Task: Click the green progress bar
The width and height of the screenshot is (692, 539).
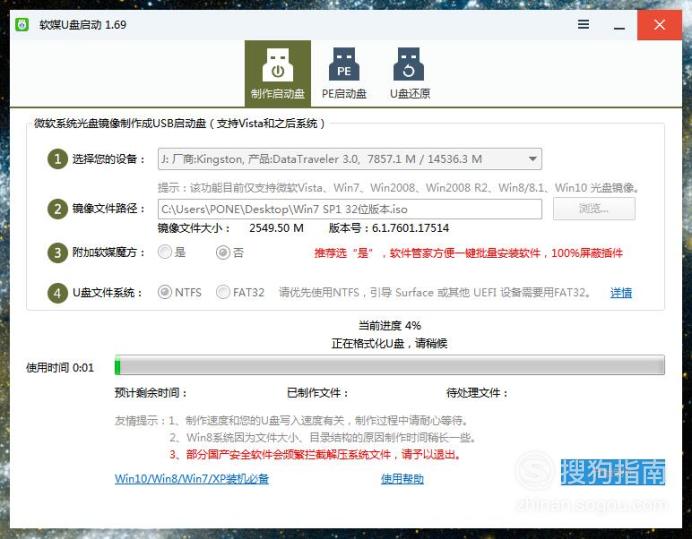Action: (390, 366)
